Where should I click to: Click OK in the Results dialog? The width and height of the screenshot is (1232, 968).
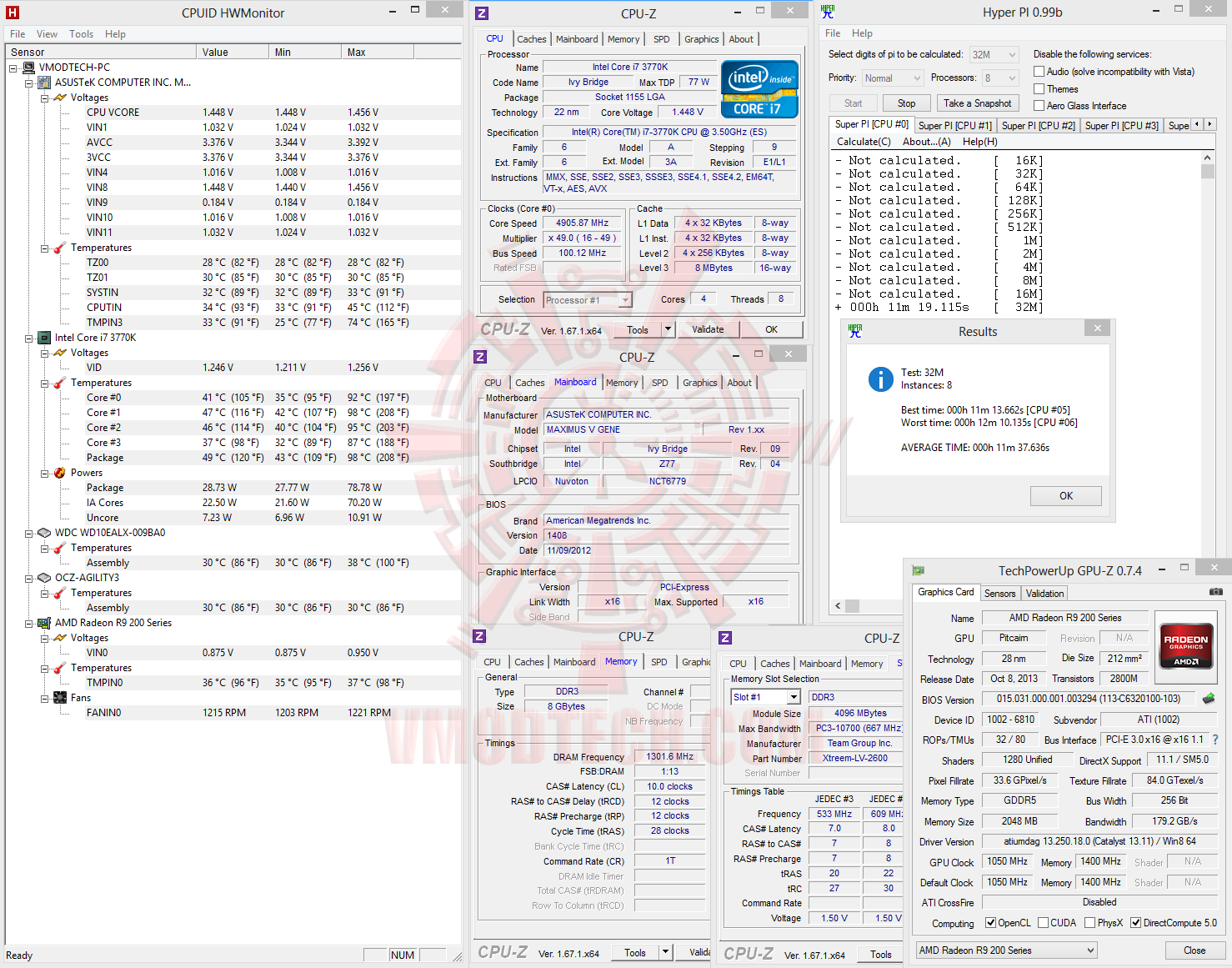(x=1066, y=496)
